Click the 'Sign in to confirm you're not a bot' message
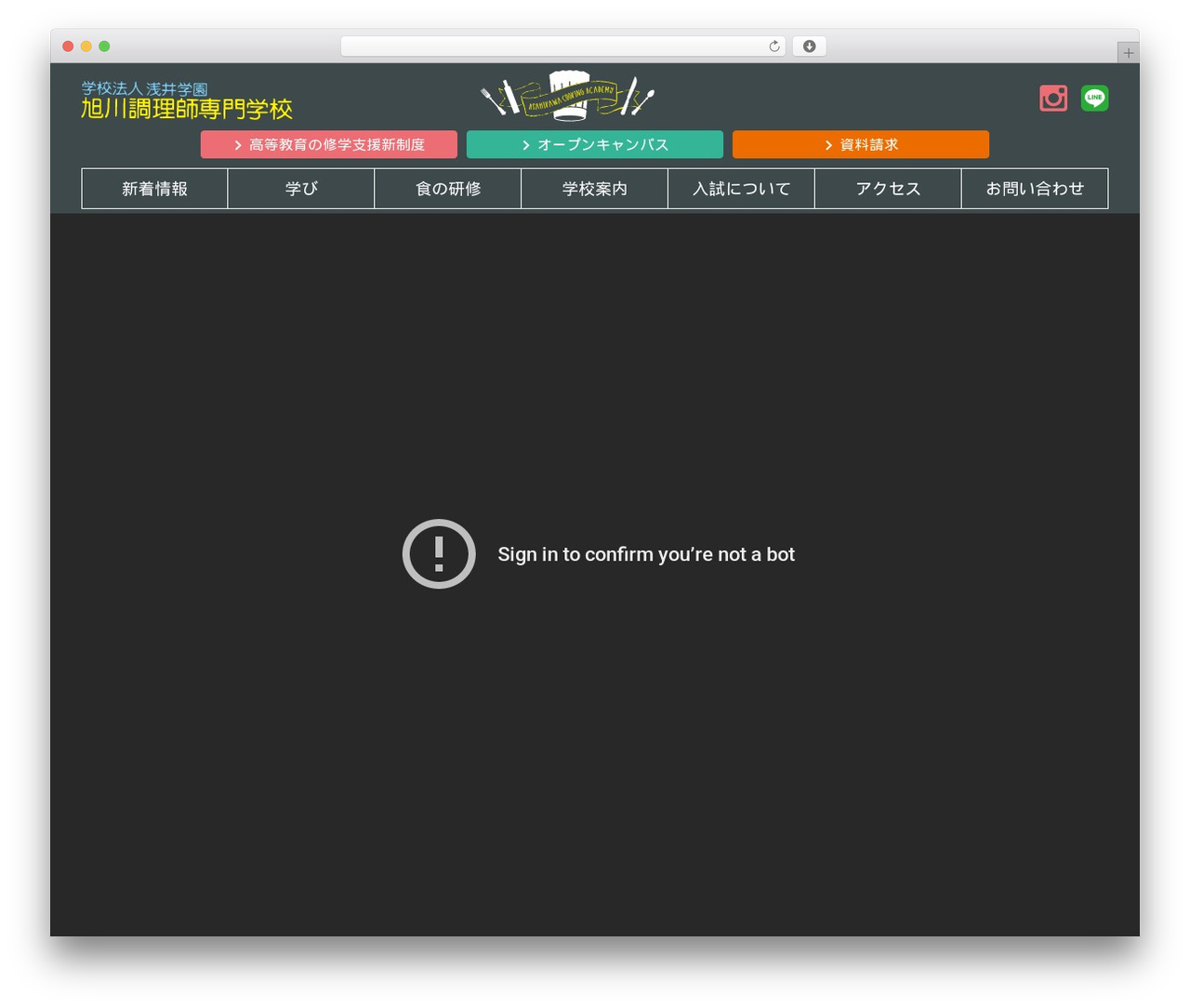Image resolution: width=1190 pixels, height=1008 pixels. [x=646, y=554]
